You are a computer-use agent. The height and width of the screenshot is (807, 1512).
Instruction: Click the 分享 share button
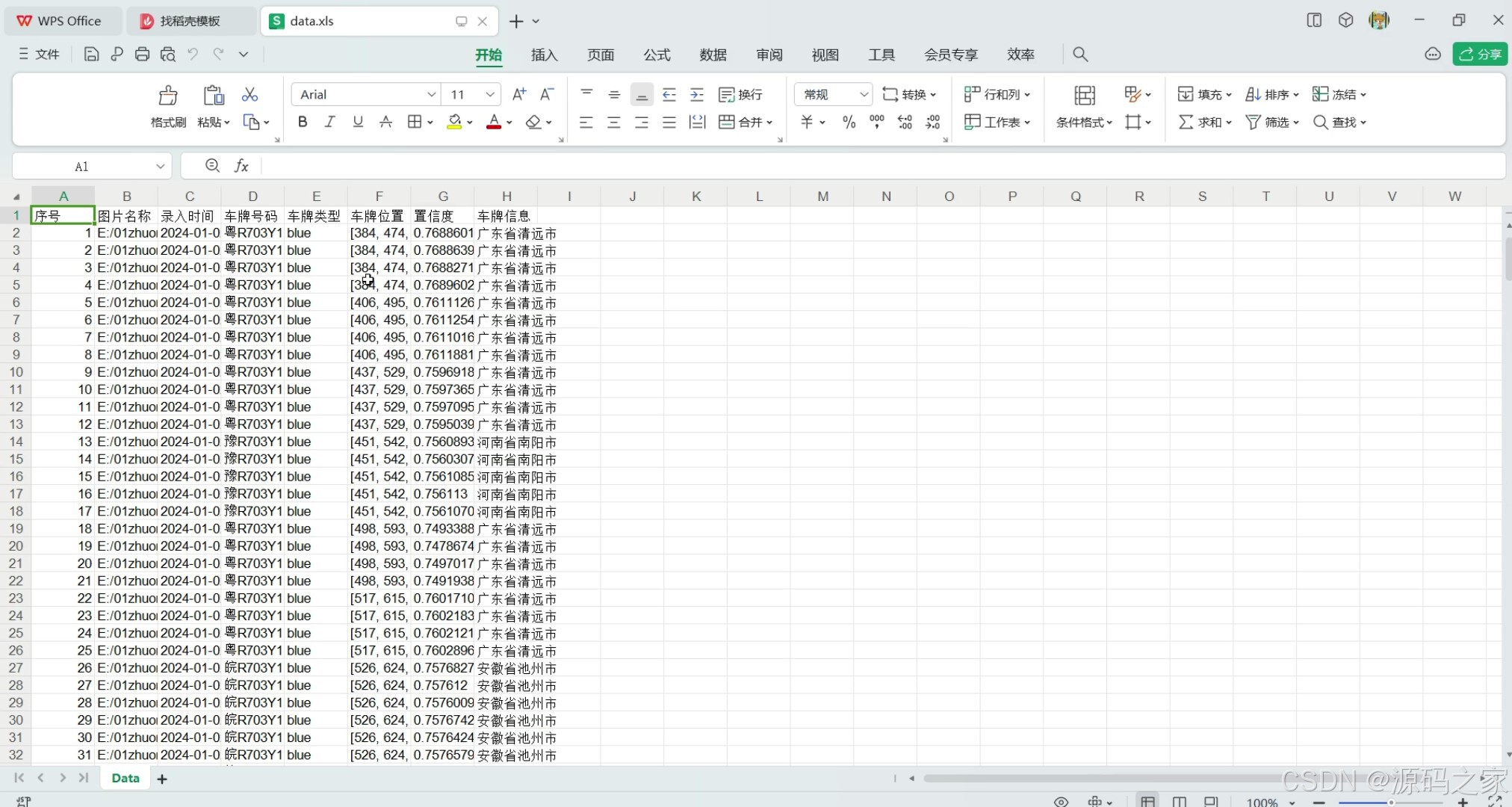(1480, 54)
